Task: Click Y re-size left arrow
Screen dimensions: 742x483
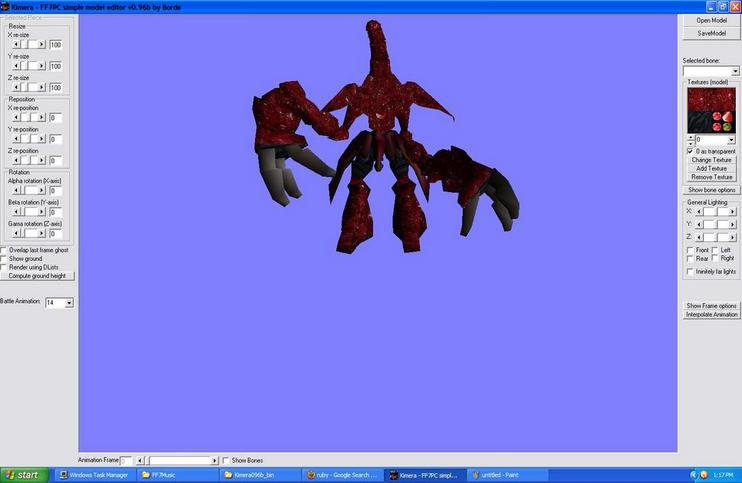Action: click(17, 66)
